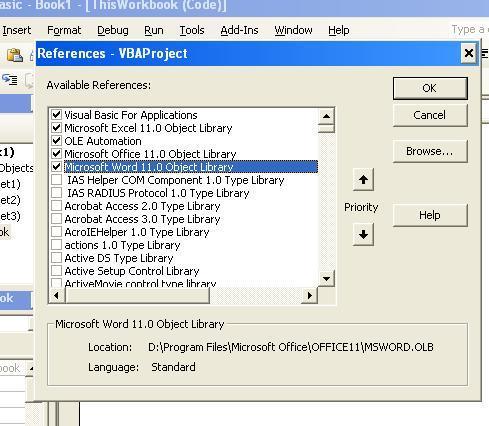Enable Active DS Type Library checkbox

(x=57, y=257)
